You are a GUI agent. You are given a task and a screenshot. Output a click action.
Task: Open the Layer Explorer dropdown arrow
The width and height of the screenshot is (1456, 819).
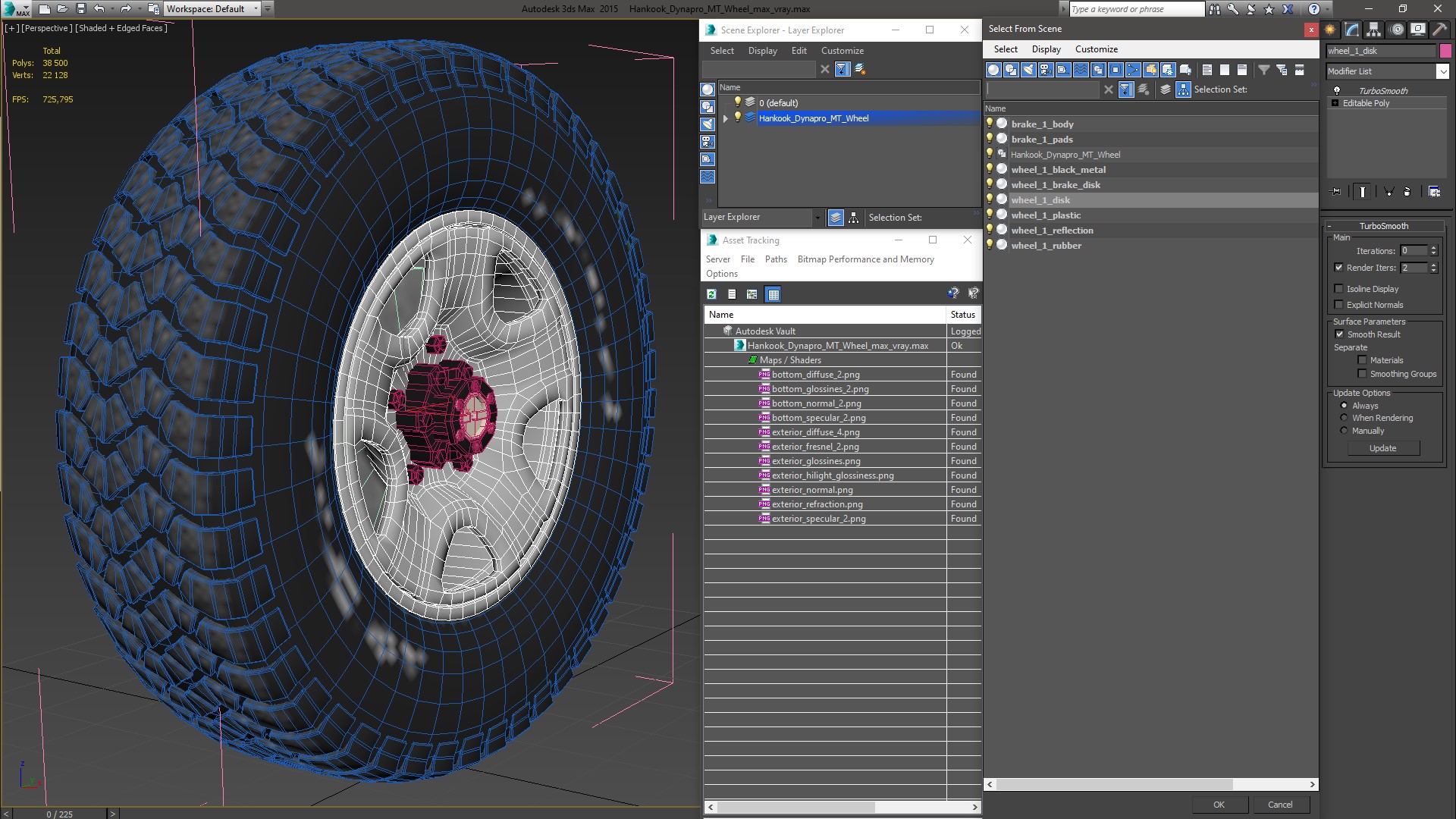pyautogui.click(x=817, y=218)
